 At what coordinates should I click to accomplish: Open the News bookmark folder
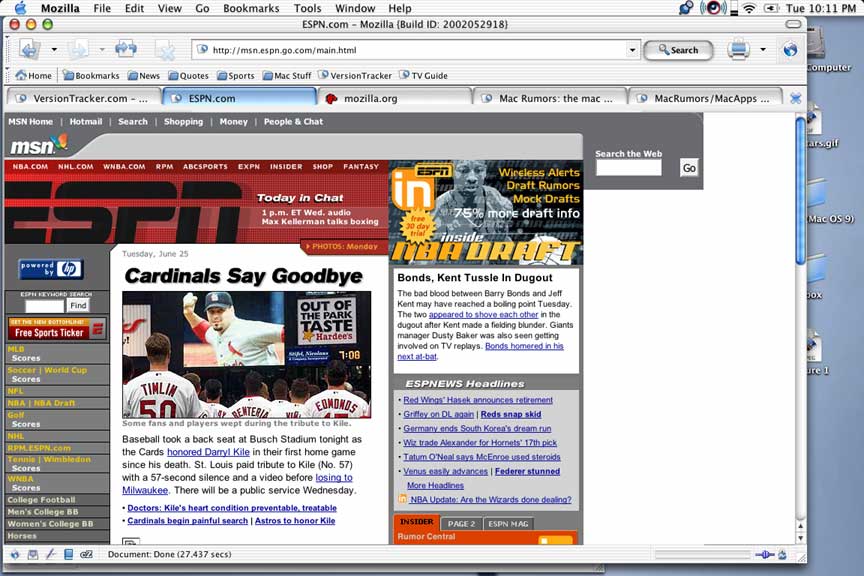(x=144, y=76)
